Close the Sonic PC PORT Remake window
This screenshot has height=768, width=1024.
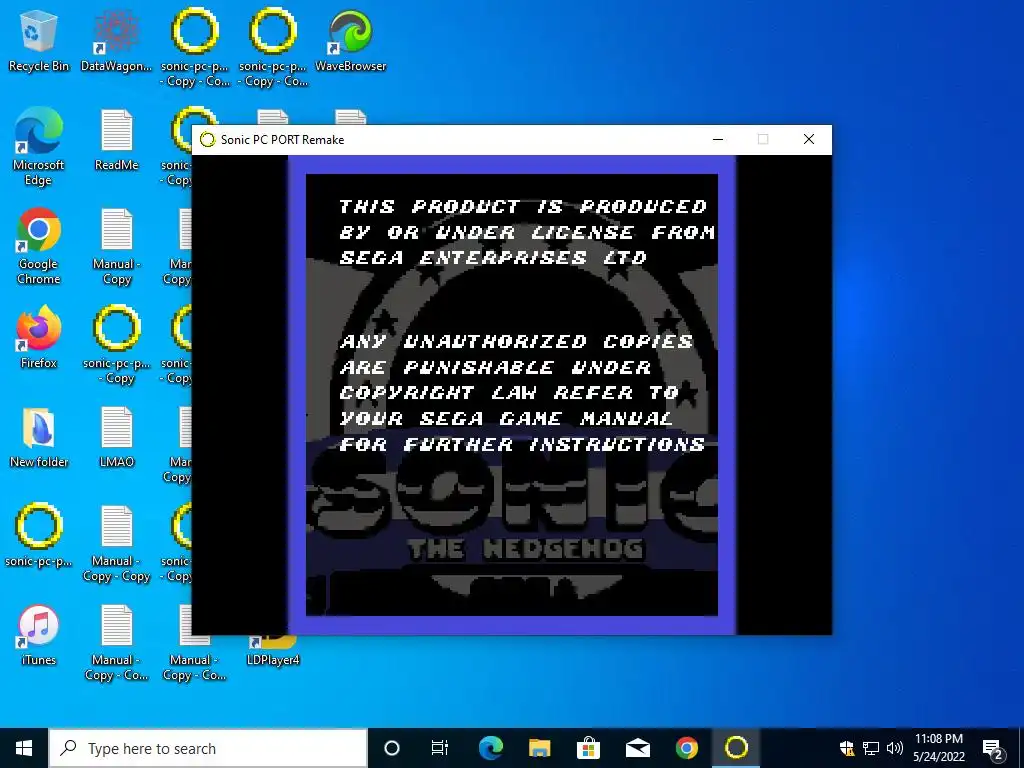[x=808, y=140]
